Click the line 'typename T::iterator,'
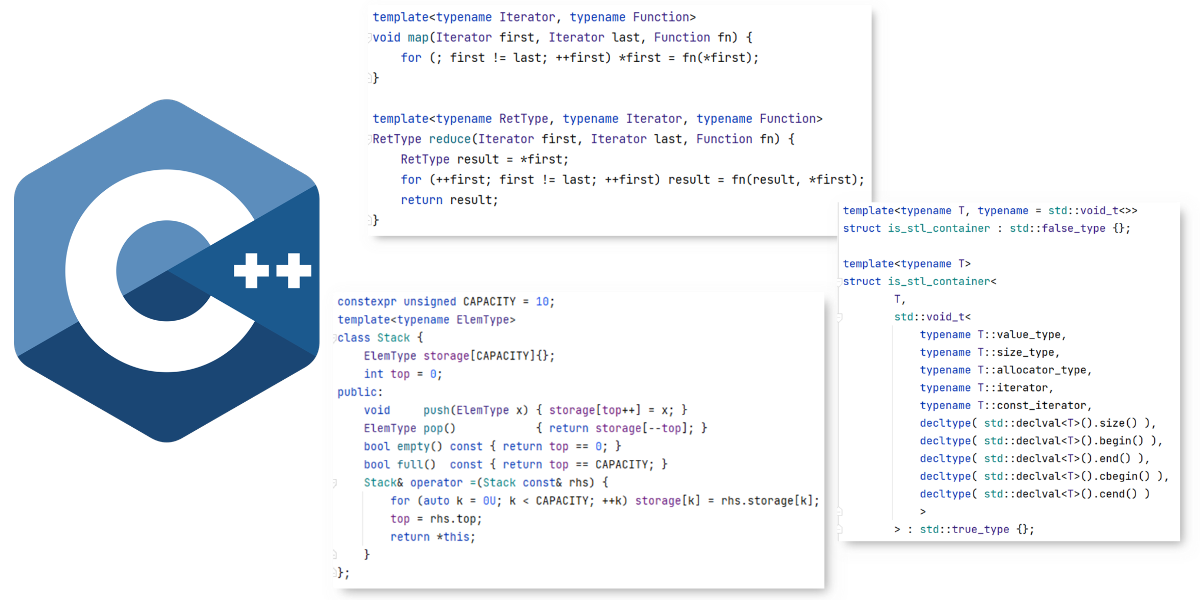The image size is (1200, 600). click(x=987, y=388)
